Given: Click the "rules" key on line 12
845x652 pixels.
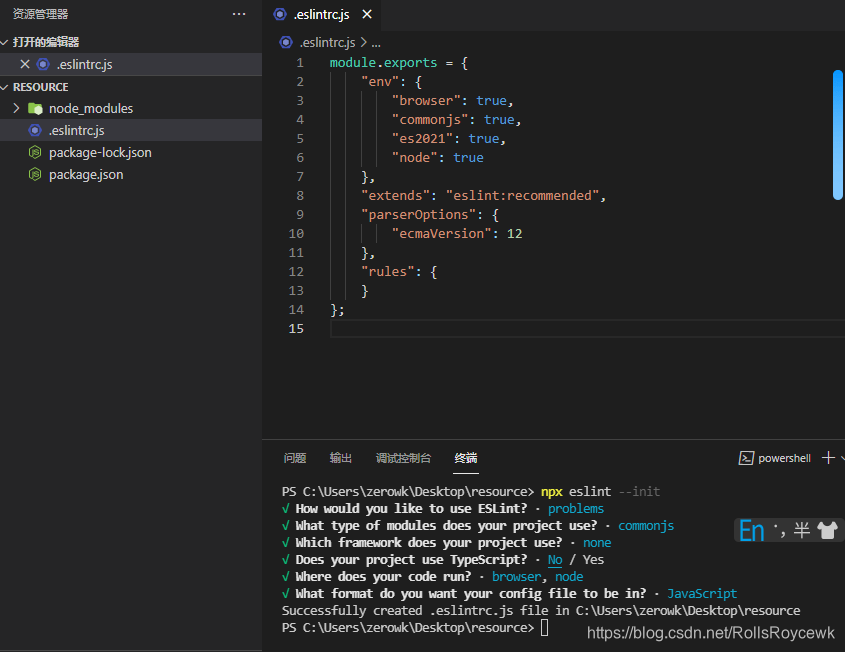Looking at the screenshot, I should pyautogui.click(x=387, y=272).
